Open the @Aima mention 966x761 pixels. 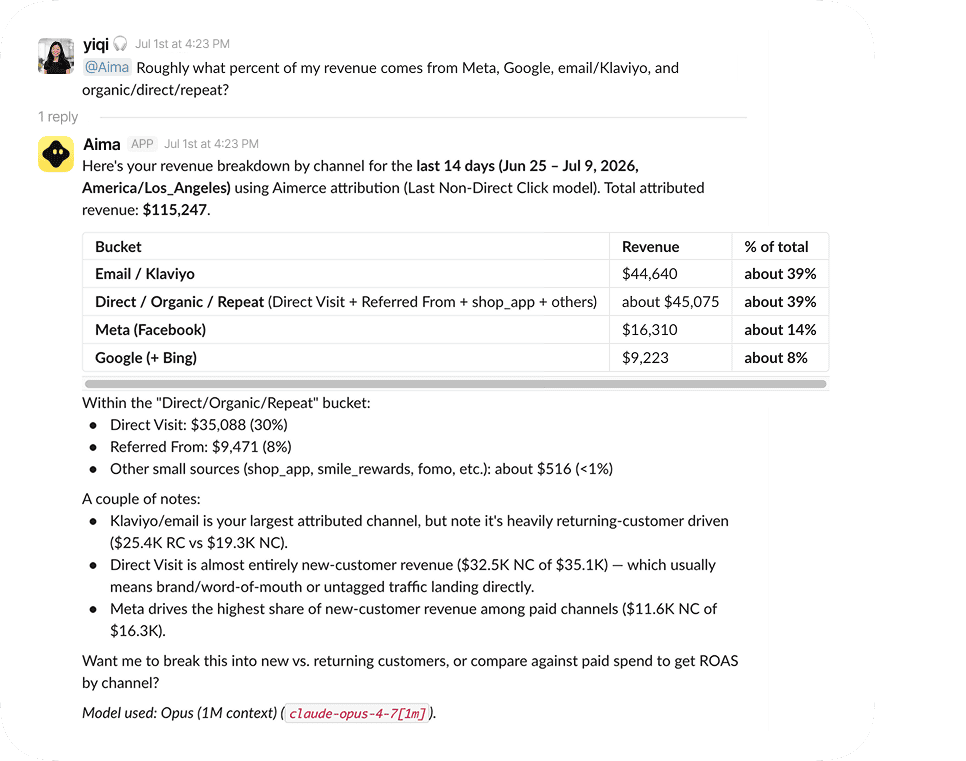107,67
